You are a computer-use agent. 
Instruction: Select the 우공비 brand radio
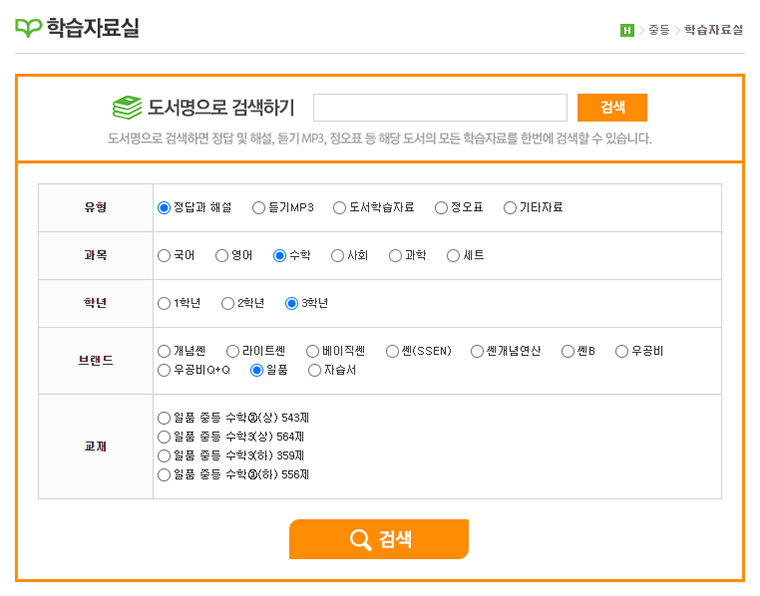coord(622,351)
